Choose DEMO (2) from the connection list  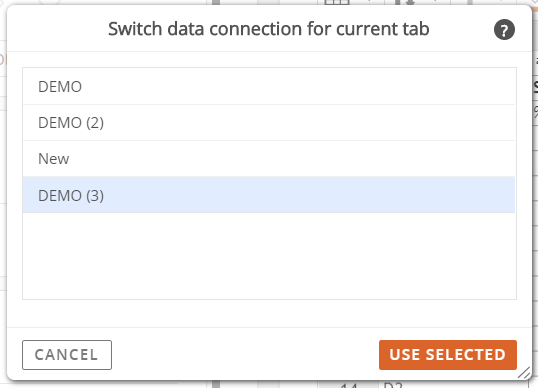pyautogui.click(x=269, y=123)
